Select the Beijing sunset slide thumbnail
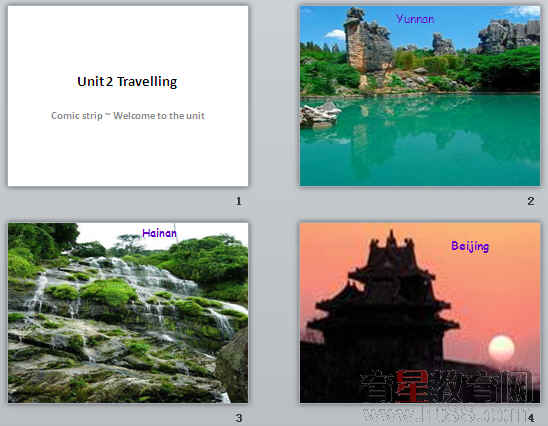The width and height of the screenshot is (548, 426). (x=420, y=313)
